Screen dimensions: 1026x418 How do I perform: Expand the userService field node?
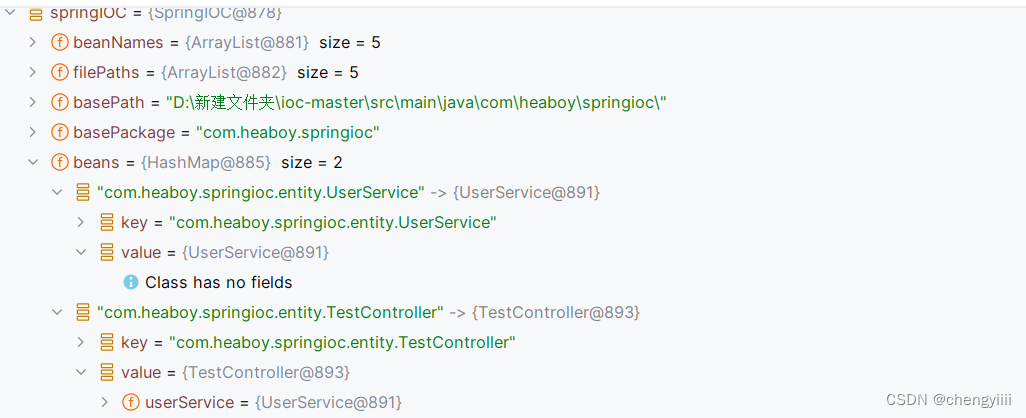point(105,402)
